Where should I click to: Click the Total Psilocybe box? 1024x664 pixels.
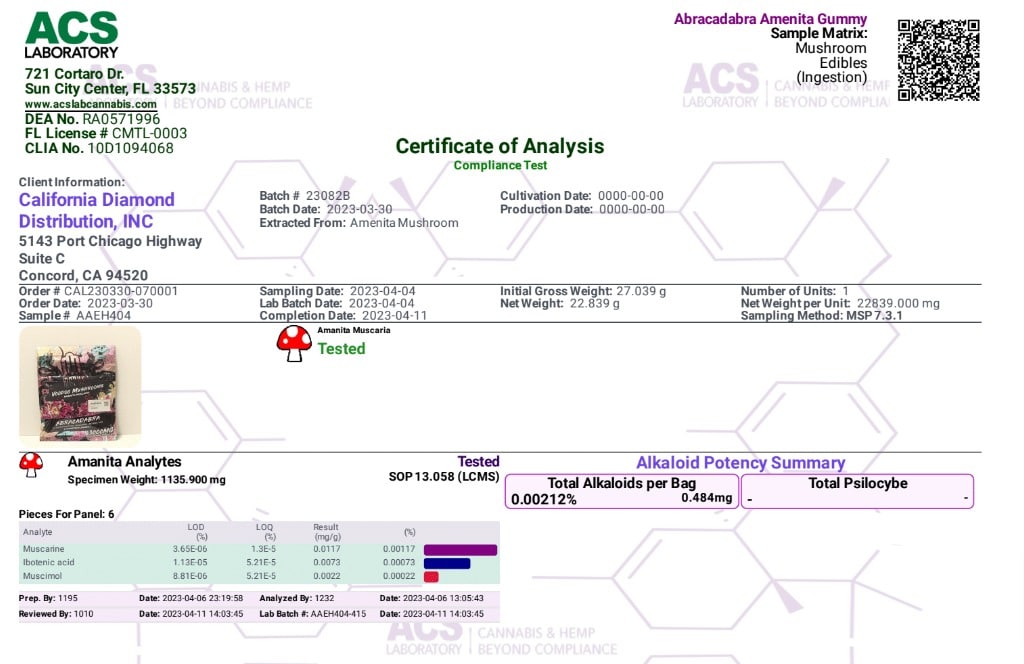(x=857, y=491)
